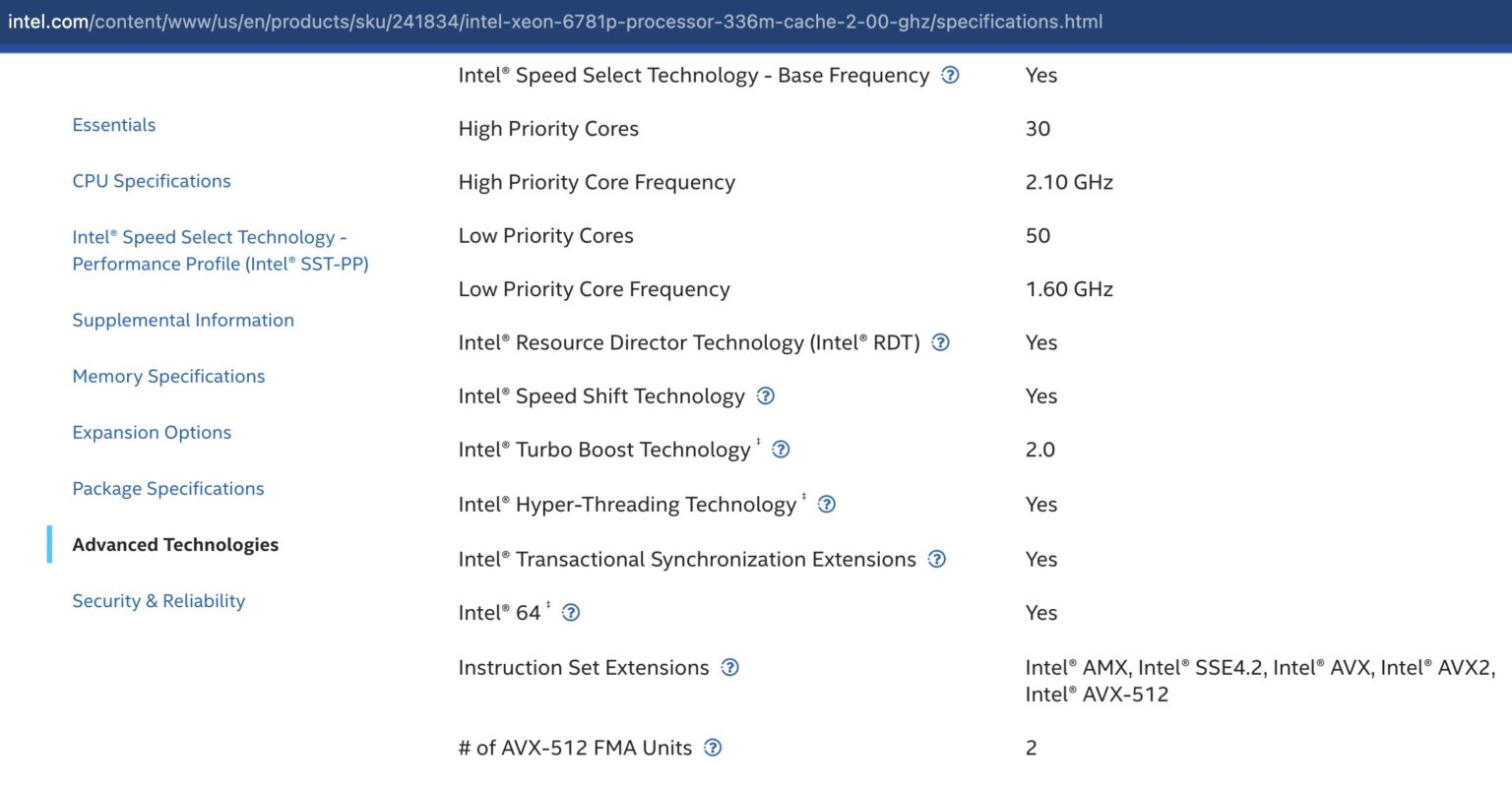Open the Intel 64 info tooltip
The width and height of the screenshot is (1512, 789).
point(571,612)
